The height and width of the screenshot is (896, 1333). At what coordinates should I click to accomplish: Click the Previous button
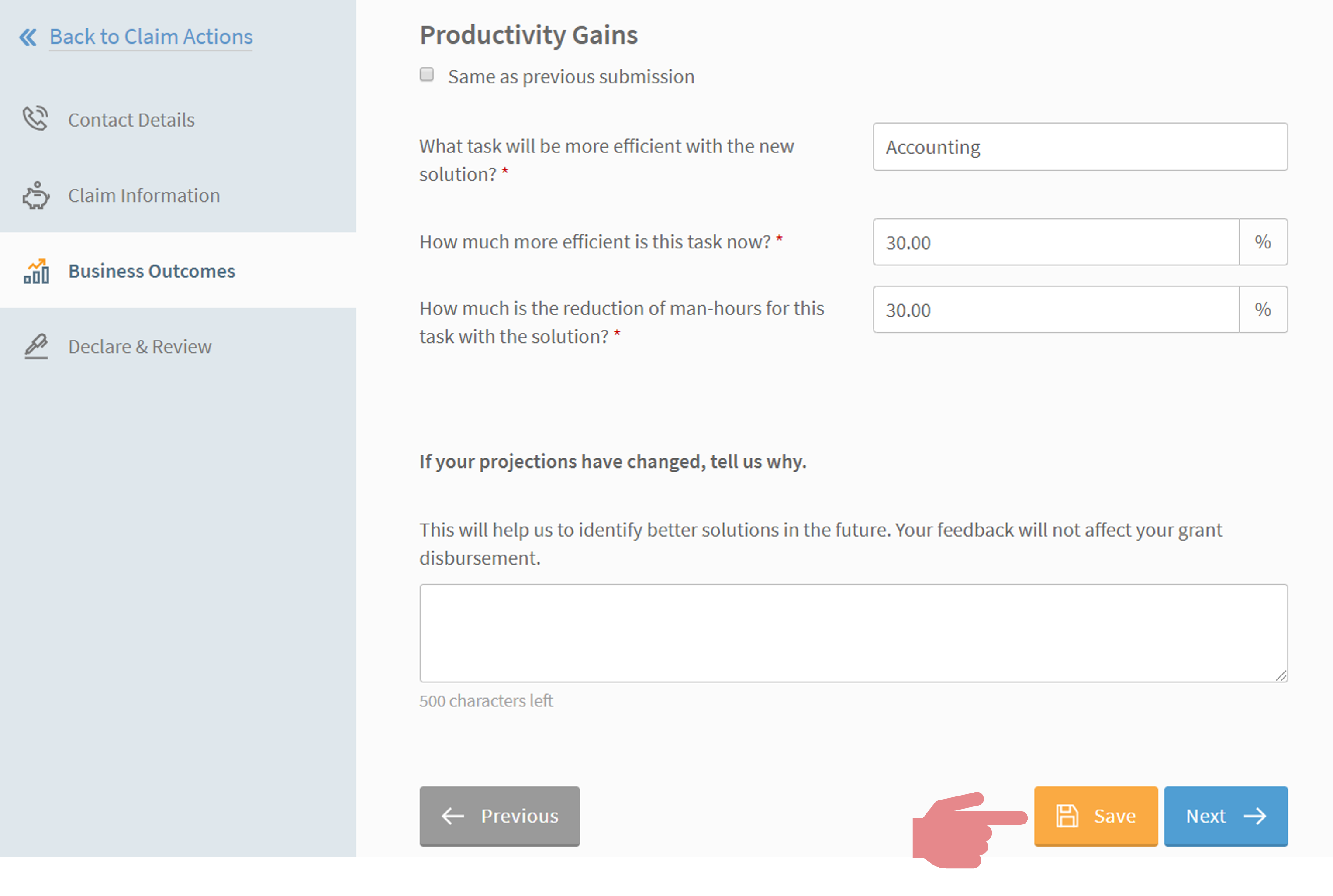point(499,815)
